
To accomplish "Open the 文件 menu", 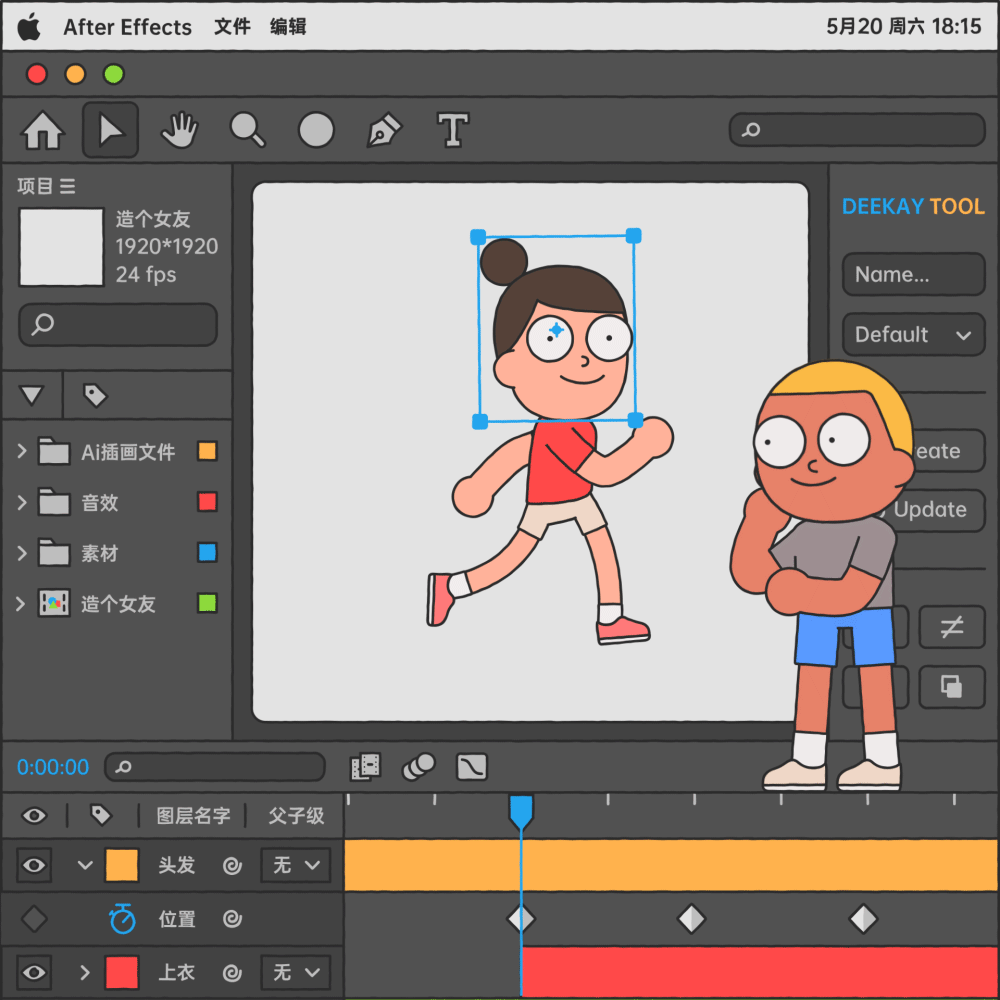I will [x=232, y=27].
